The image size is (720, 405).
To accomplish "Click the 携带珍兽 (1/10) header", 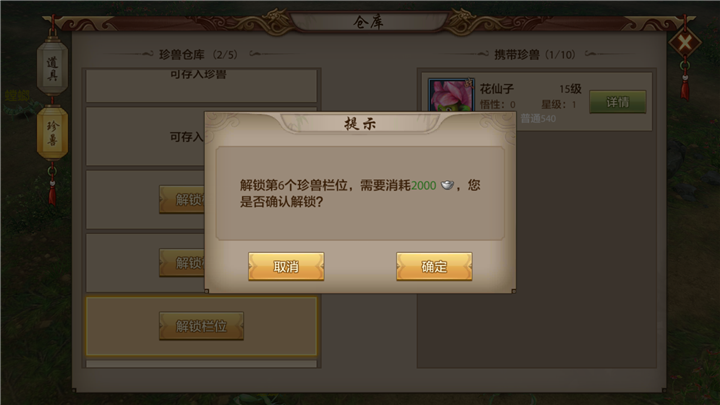I will click(535, 55).
